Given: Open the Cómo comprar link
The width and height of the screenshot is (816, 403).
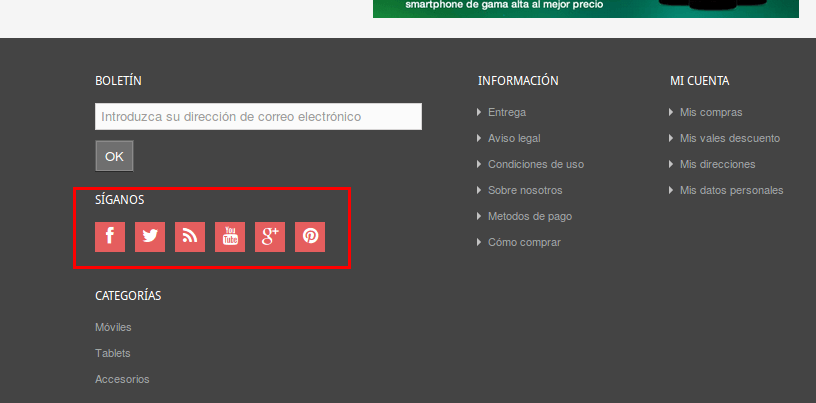Looking at the screenshot, I should (x=524, y=243).
